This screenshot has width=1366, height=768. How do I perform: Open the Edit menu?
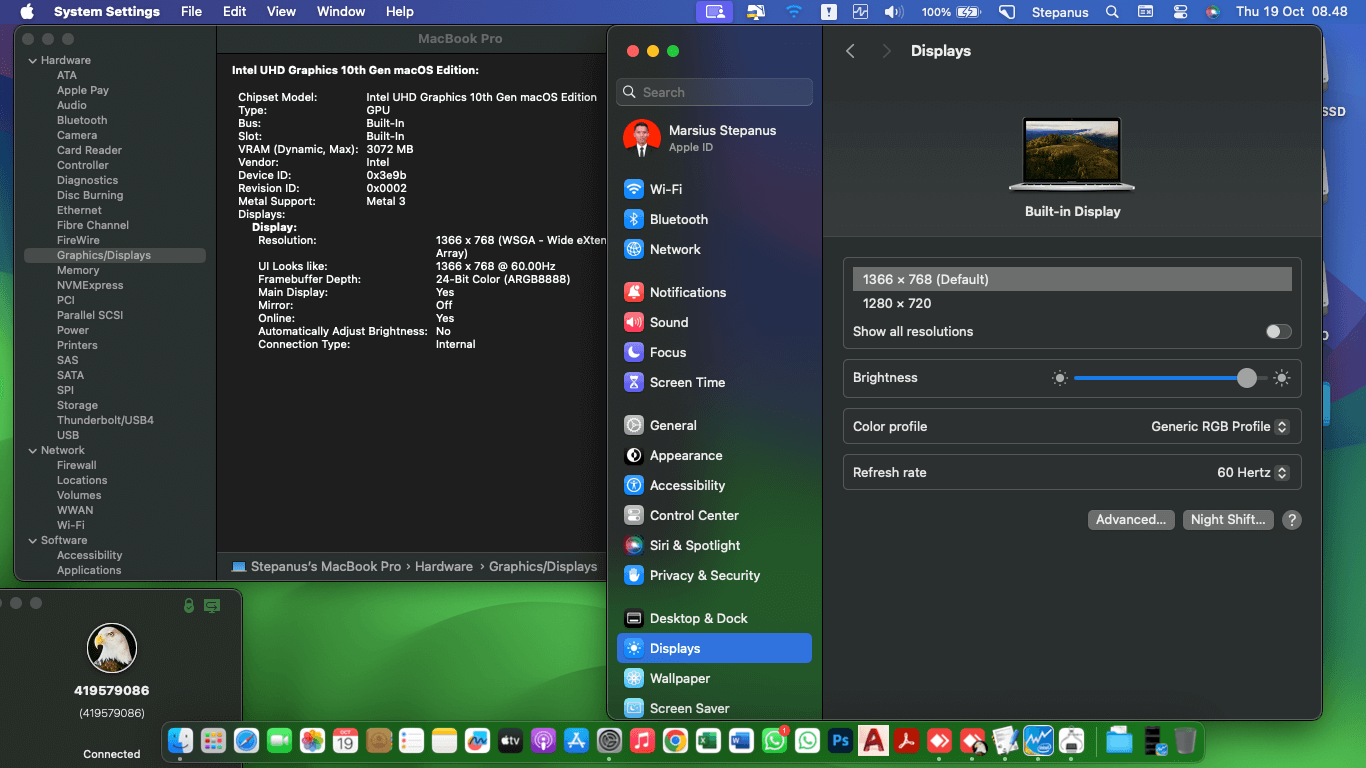pyautogui.click(x=235, y=12)
